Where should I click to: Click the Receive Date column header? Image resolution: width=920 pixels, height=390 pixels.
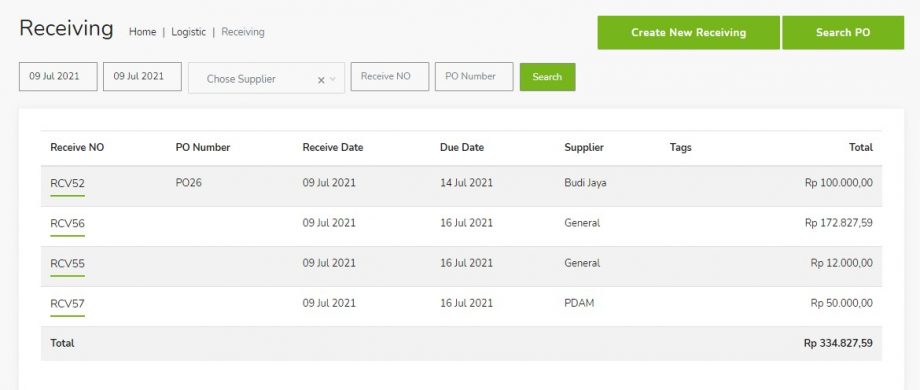333,148
